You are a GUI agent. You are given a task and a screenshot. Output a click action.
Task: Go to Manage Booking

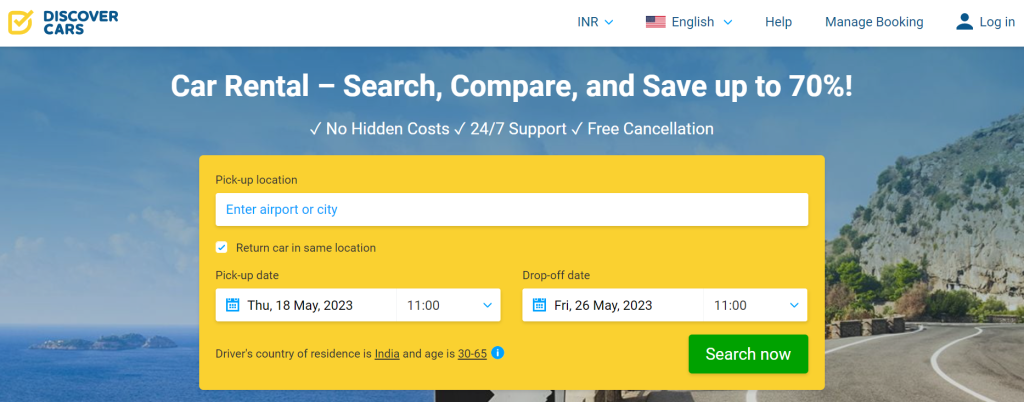pyautogui.click(x=874, y=22)
